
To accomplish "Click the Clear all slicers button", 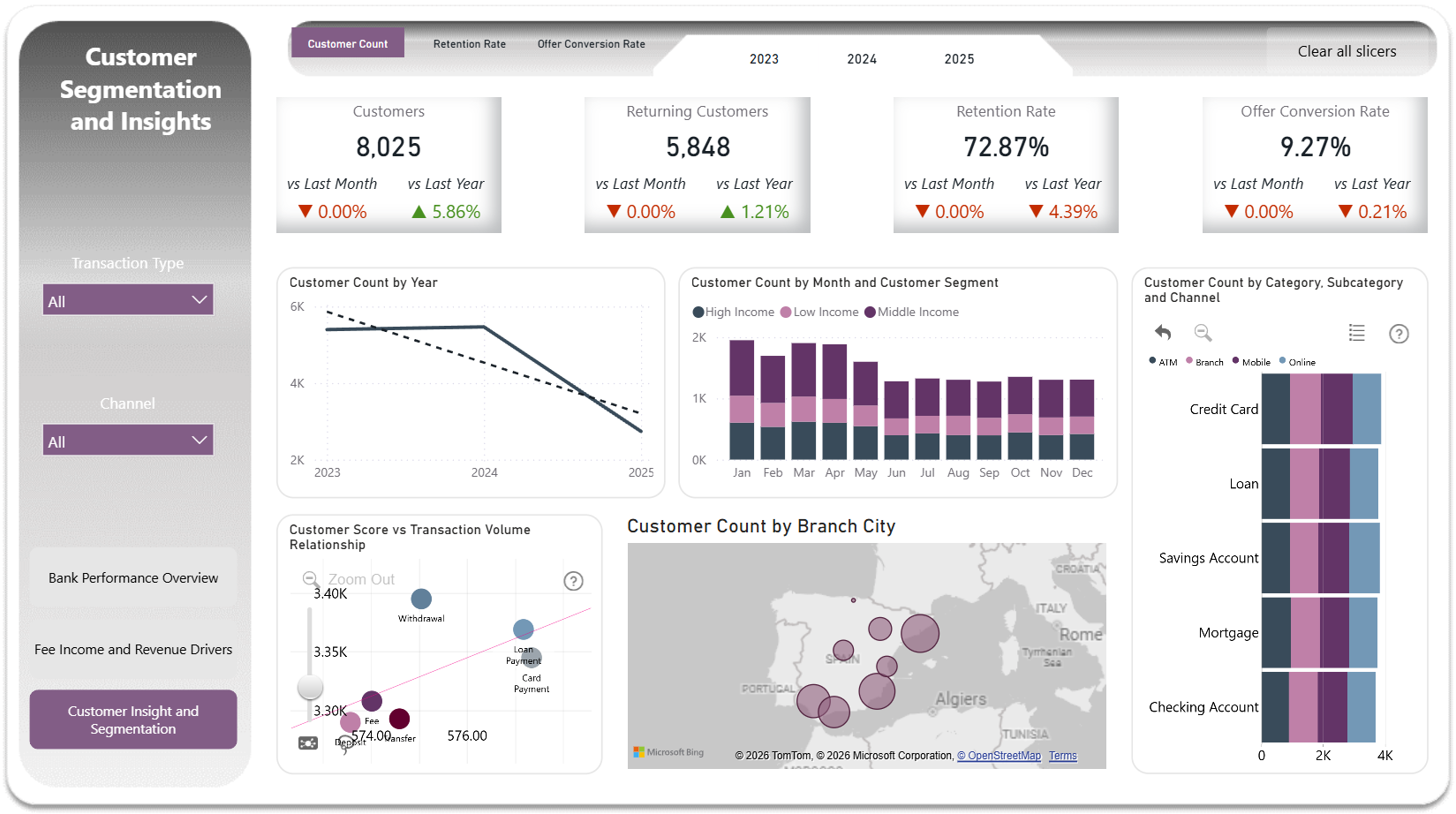I will pyautogui.click(x=1347, y=51).
